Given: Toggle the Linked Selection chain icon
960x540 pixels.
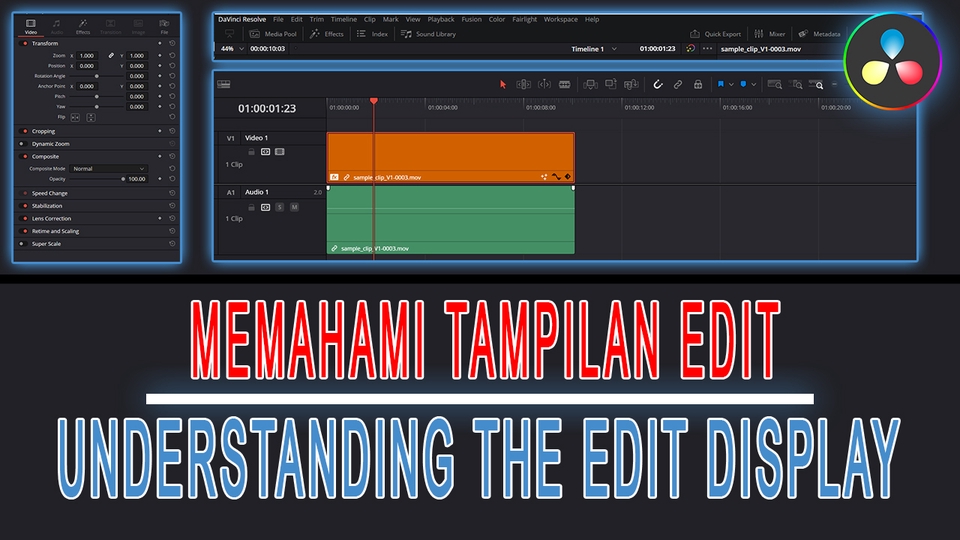Looking at the screenshot, I should pyautogui.click(x=678, y=84).
